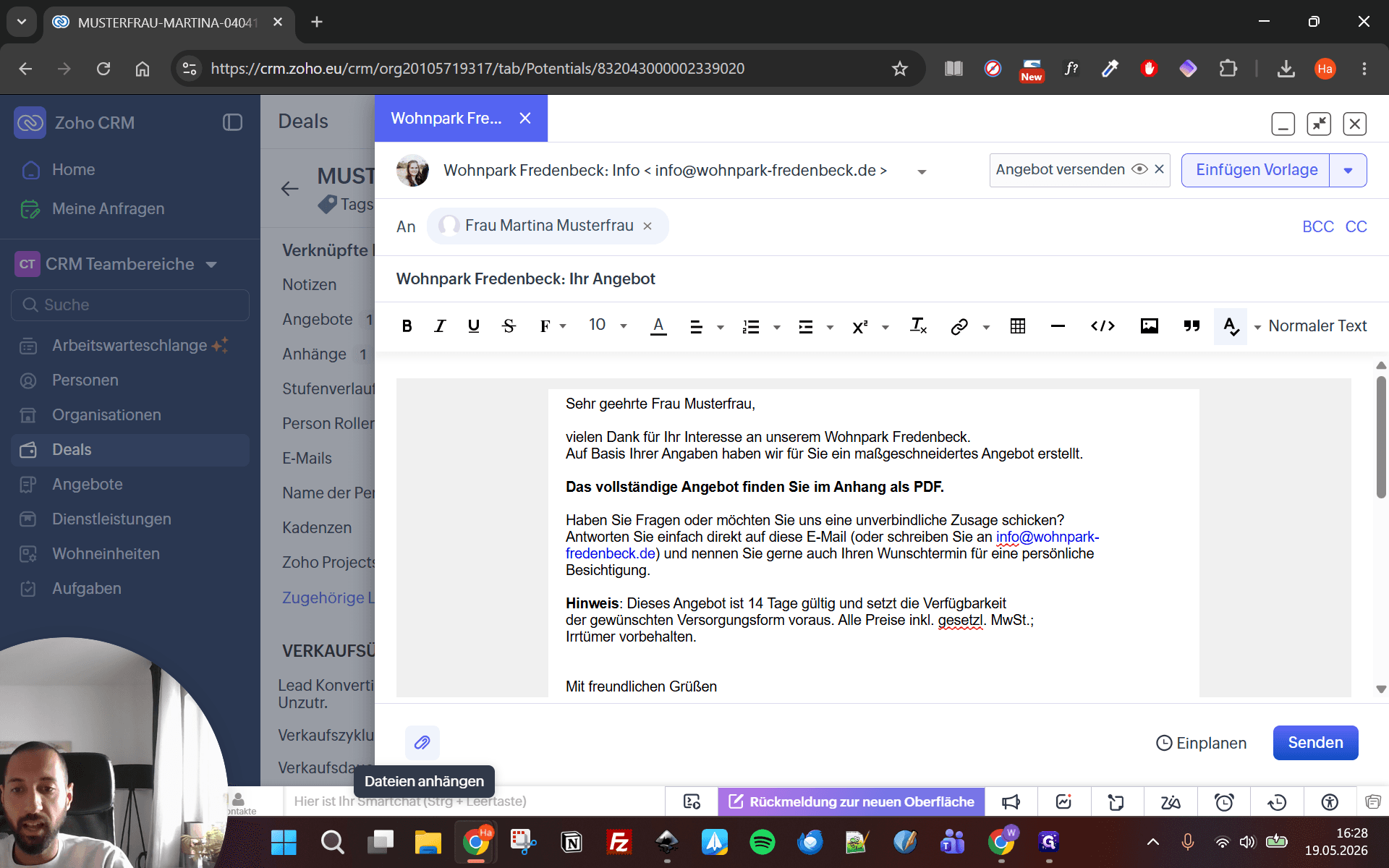This screenshot has height=868, width=1389.
Task: Click Smartchat input field
Action: click(474, 801)
